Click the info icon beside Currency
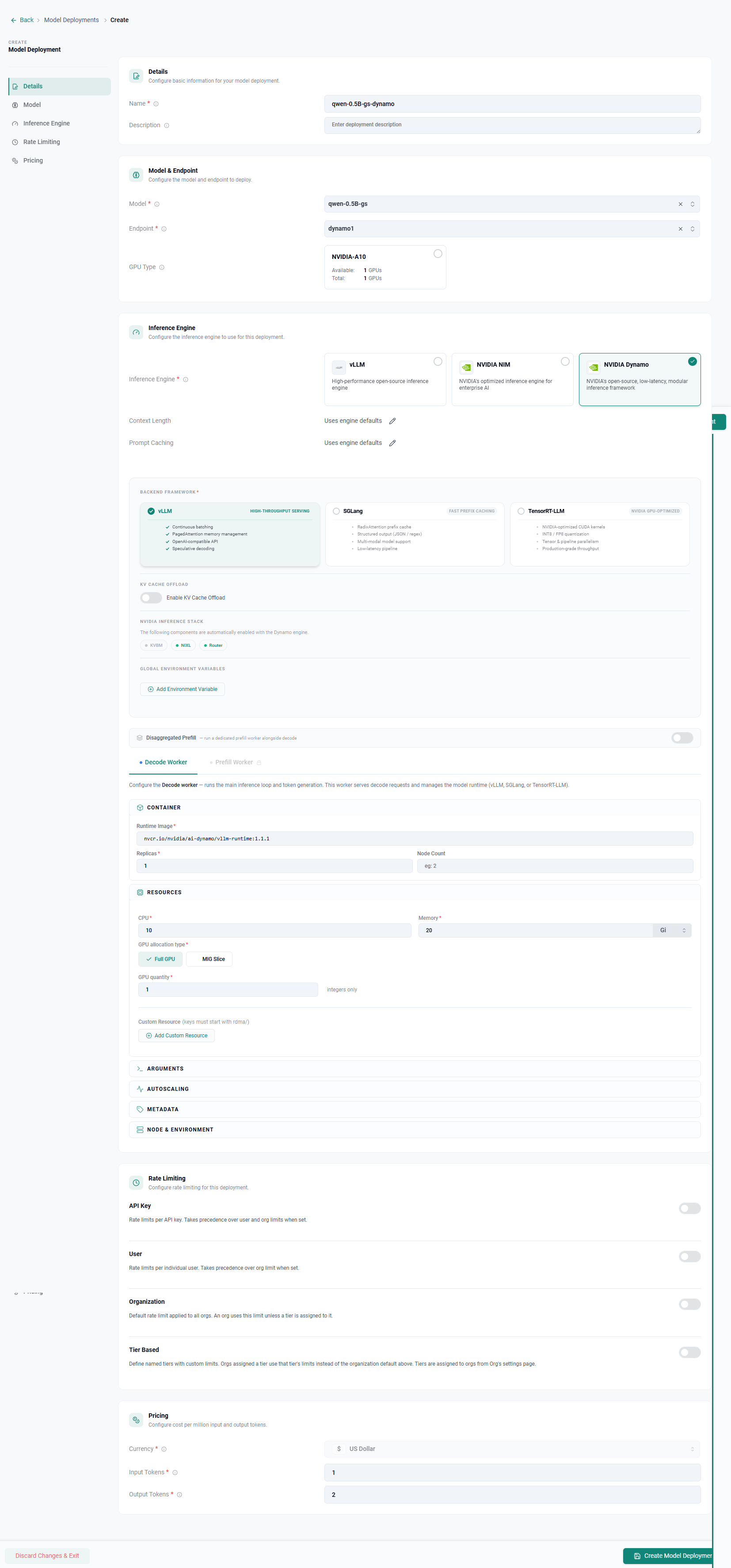Screen dimensions: 731x1568 pyautogui.click(x=164, y=1449)
